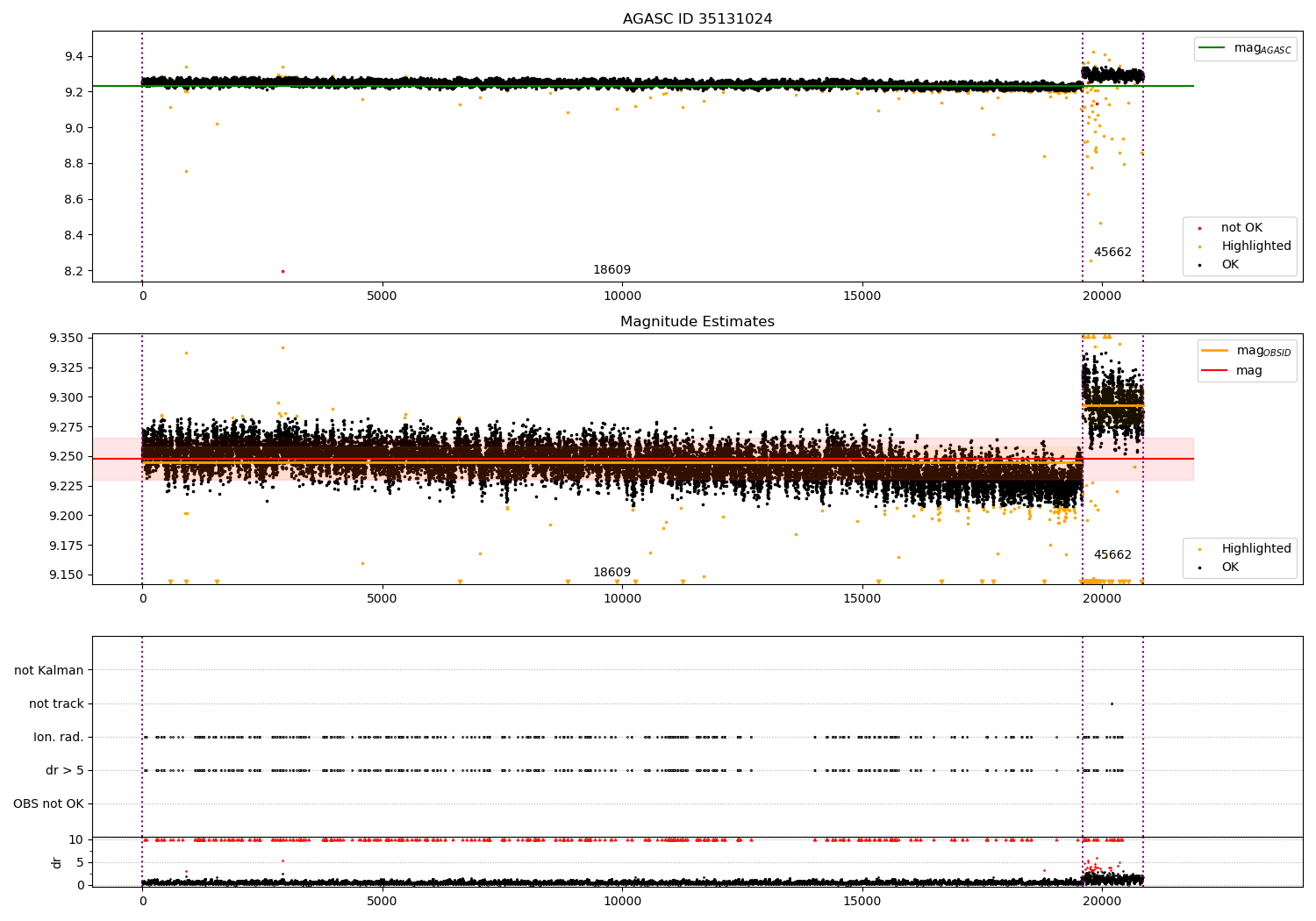The image size is (1316, 921).
Task: Select the orange mag OBSID legend entry
Action: tap(1247, 351)
